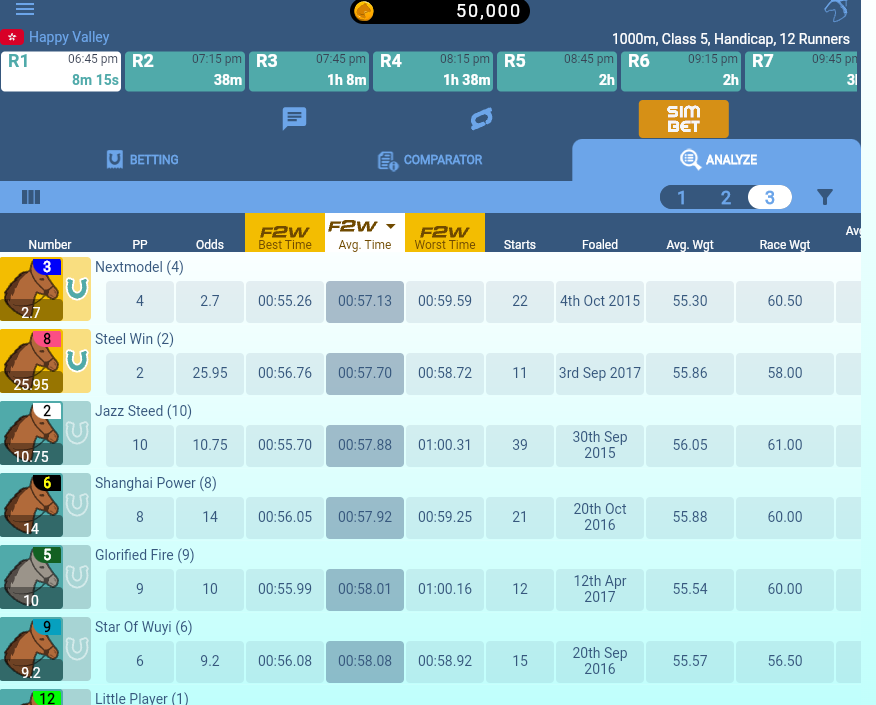Click the coin balance icon

(364, 11)
